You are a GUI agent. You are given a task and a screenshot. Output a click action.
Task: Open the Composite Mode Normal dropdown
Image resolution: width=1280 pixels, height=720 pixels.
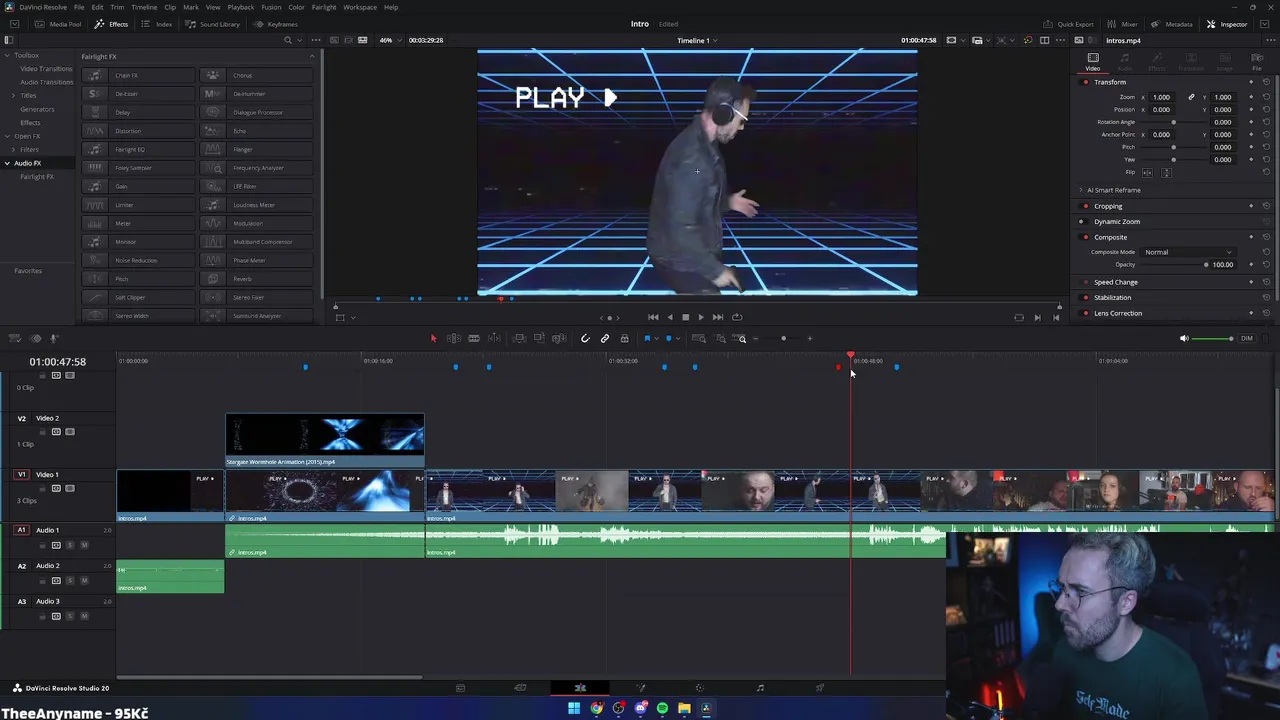(x=1189, y=252)
